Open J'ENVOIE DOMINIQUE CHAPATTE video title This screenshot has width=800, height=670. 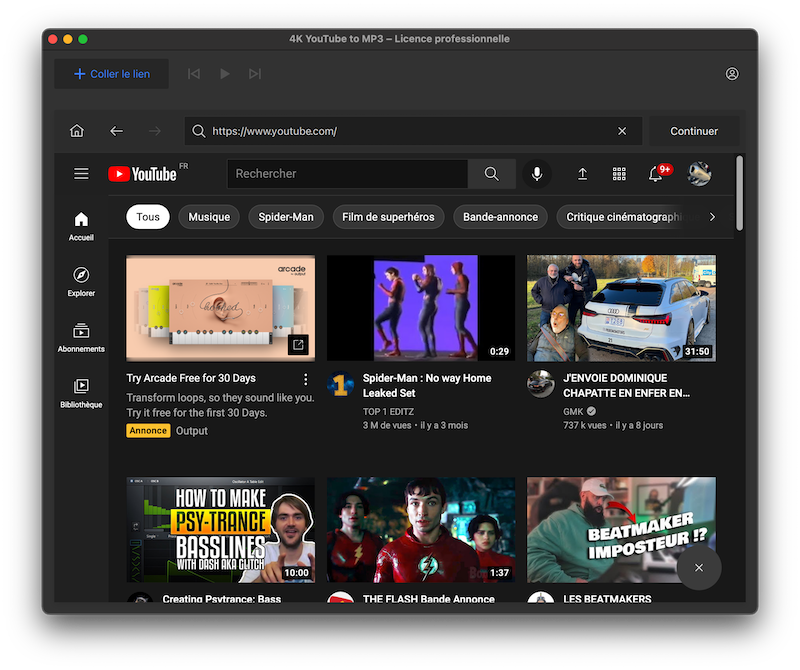click(627, 385)
